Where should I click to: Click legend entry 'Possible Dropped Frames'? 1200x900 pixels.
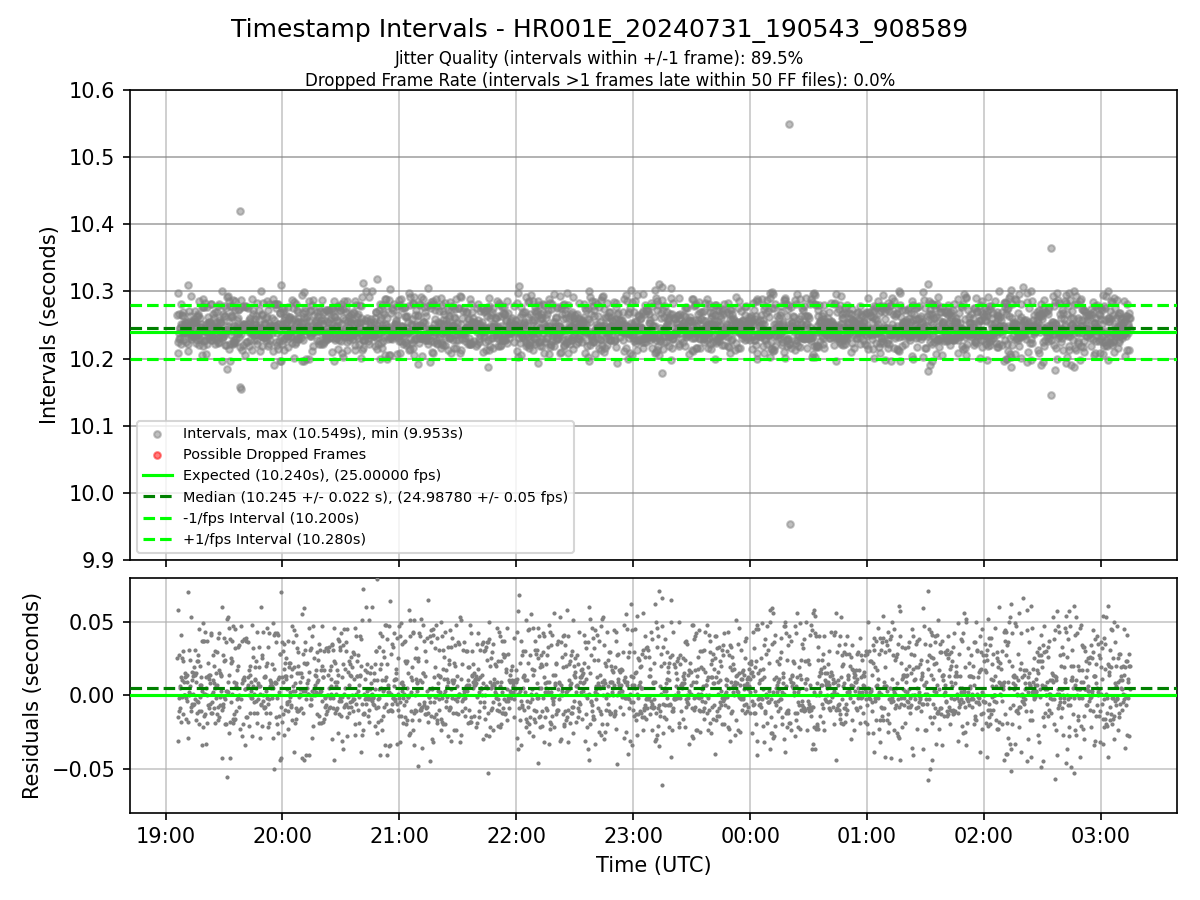coord(274,454)
